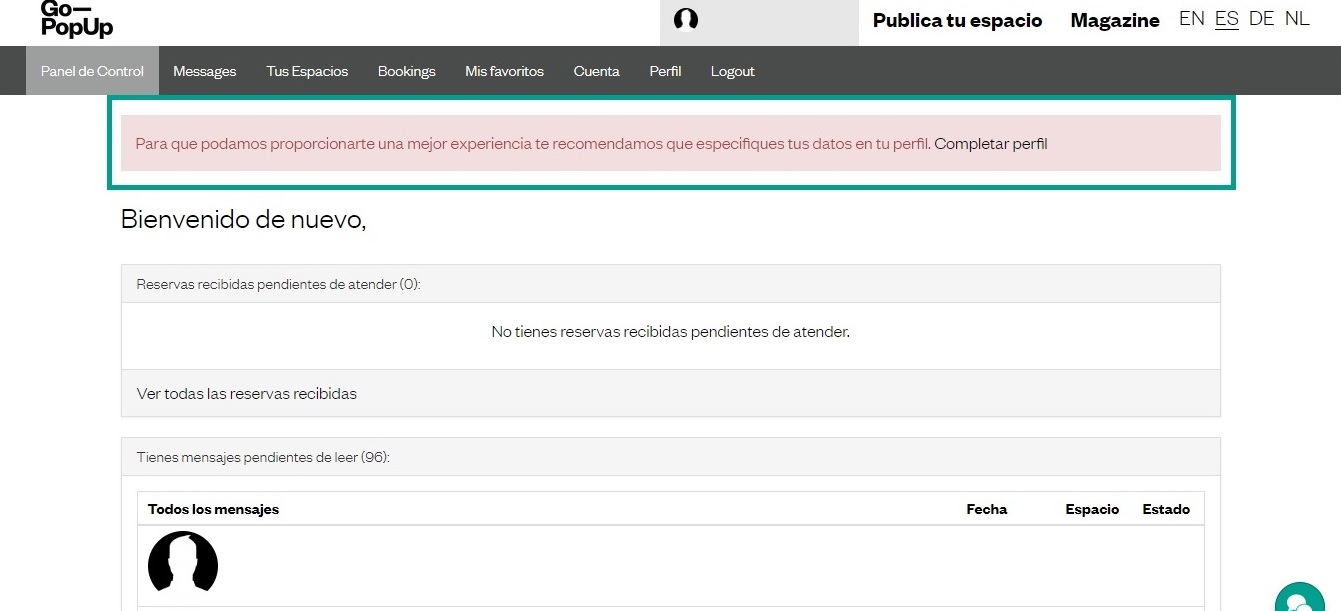The height and width of the screenshot is (611, 1341).
Task: Open Mis favoritos
Action: (x=504, y=71)
